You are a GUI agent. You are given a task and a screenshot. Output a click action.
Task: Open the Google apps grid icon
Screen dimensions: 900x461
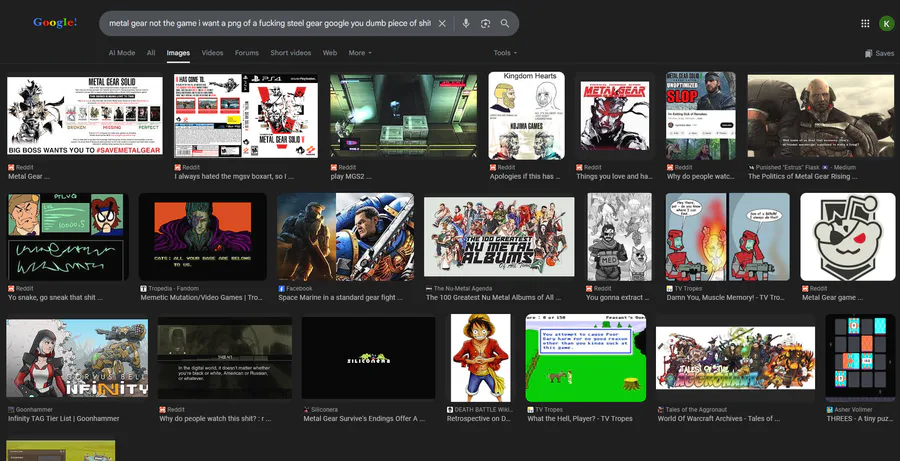pyautogui.click(x=865, y=24)
